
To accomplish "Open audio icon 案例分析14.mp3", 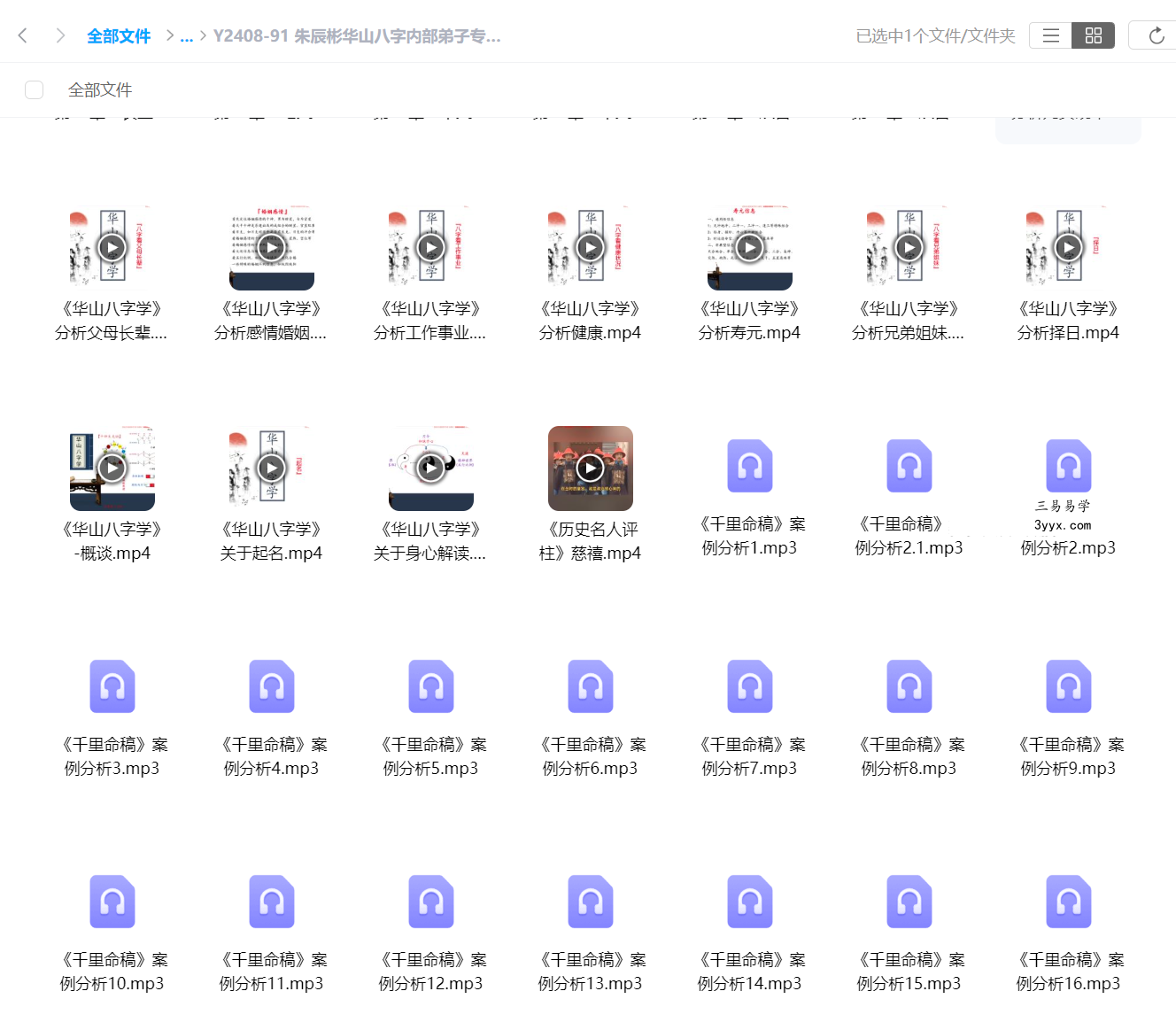I will (x=750, y=902).
